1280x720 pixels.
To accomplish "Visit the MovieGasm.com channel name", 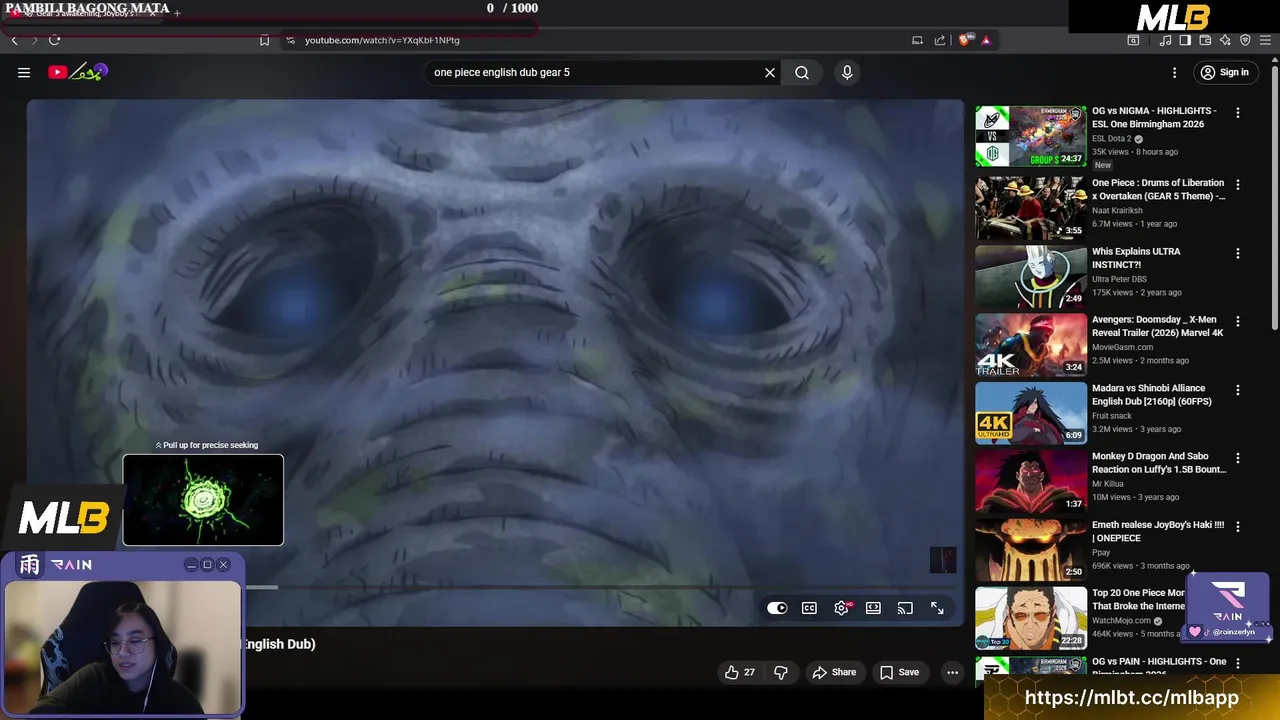I will 1122,347.
